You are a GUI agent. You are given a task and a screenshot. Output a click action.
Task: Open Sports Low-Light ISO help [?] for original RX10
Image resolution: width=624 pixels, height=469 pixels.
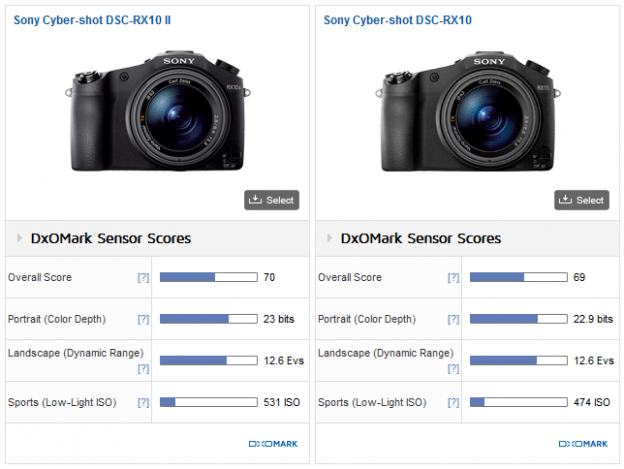click(453, 403)
